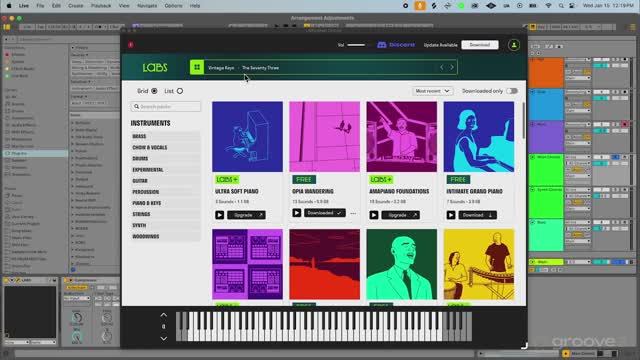Click in the Search palette field
Viewport: 640px width, 360px height.
click(166, 107)
